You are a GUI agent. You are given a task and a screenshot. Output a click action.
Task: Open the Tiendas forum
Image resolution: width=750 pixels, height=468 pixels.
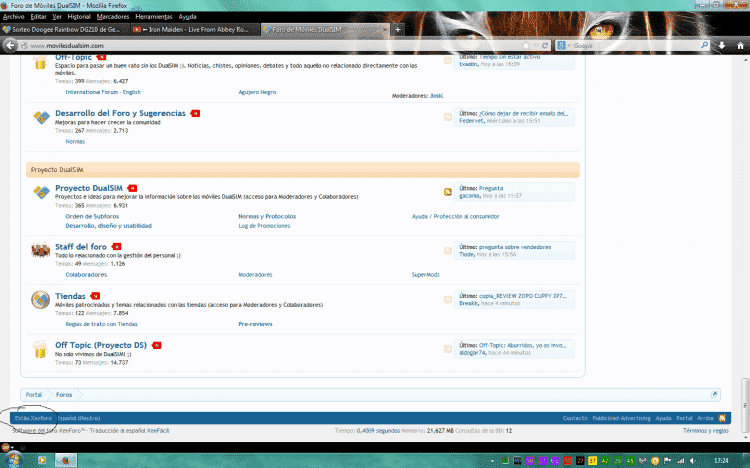click(70, 296)
